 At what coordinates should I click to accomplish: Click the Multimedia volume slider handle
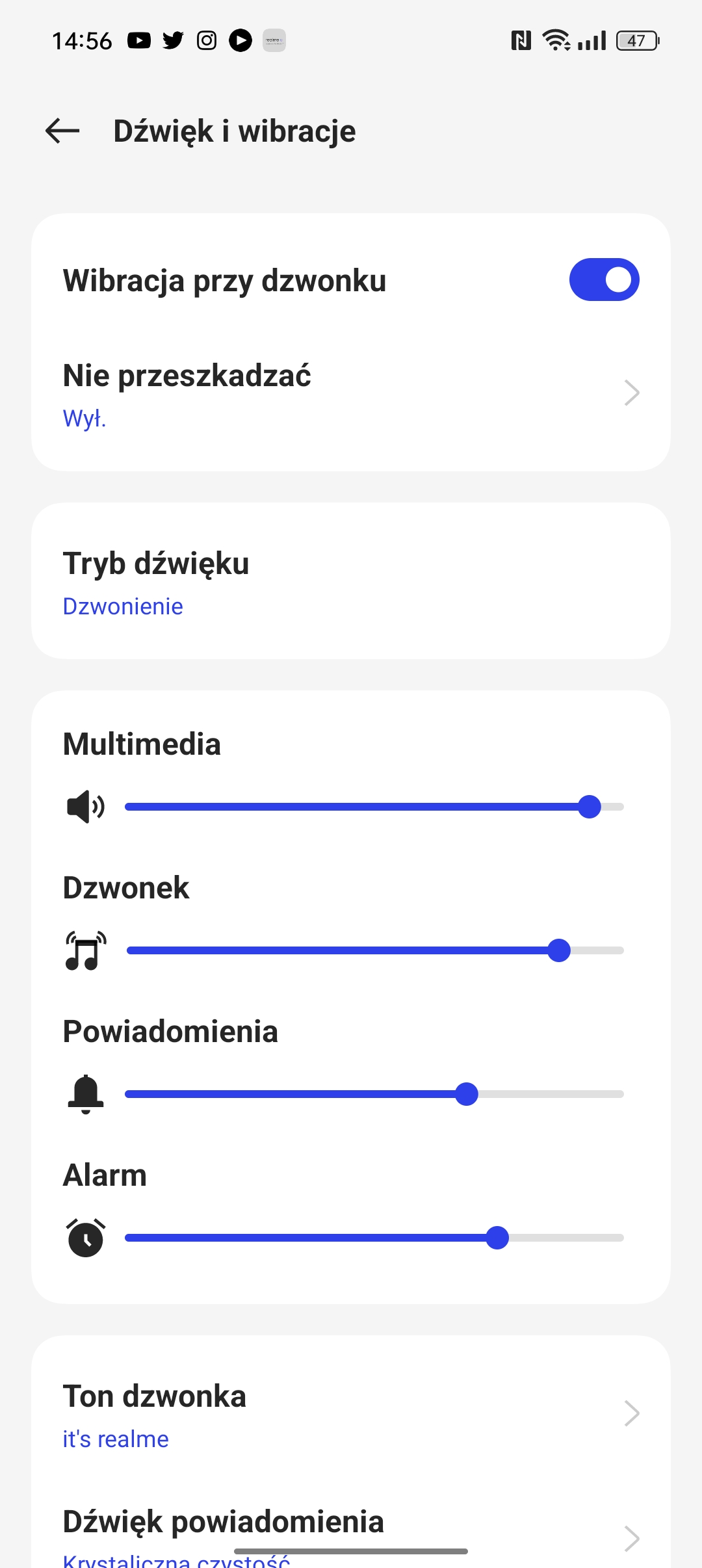click(x=590, y=807)
